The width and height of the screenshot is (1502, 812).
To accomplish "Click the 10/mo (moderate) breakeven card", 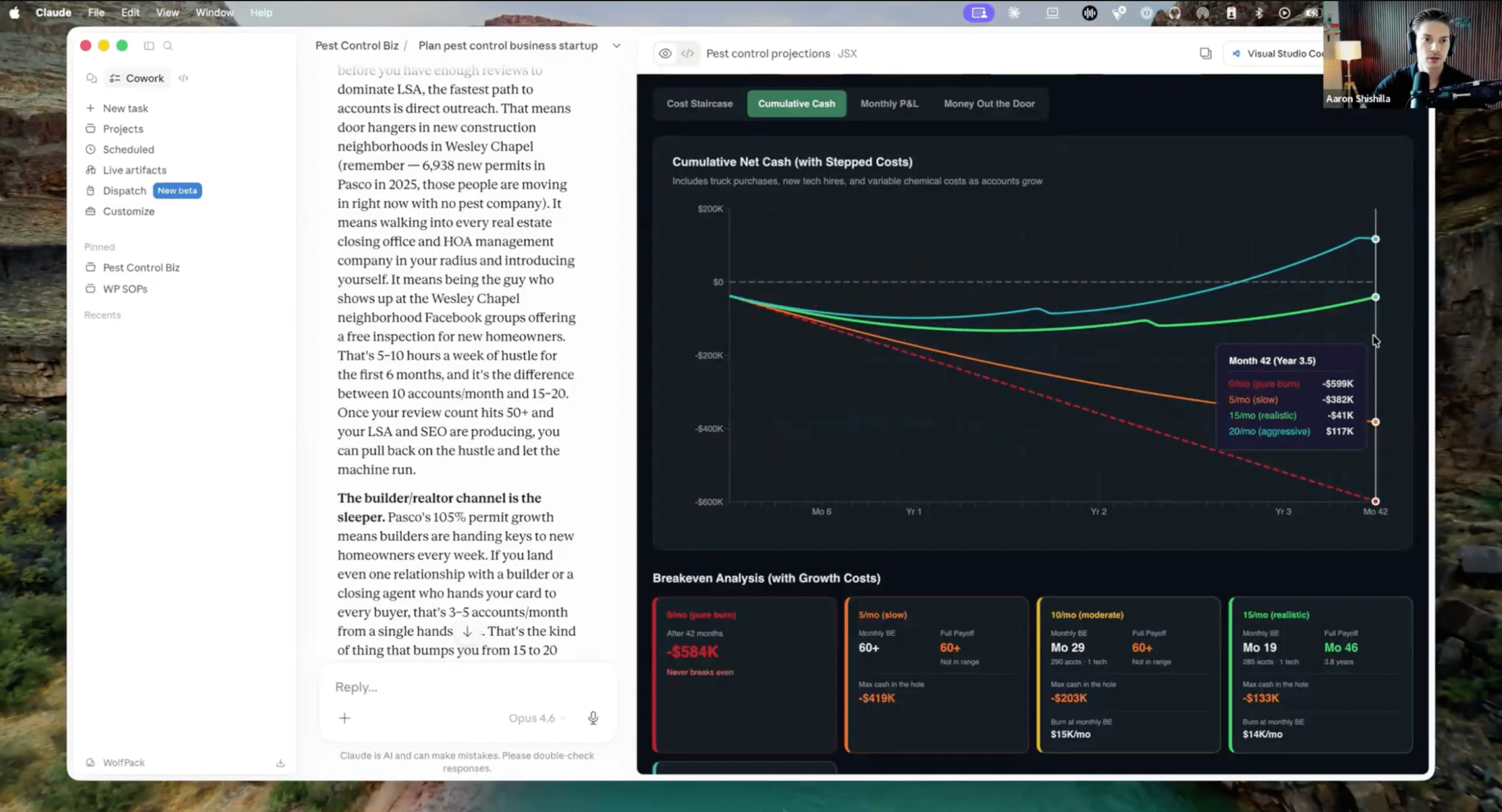I will pos(1128,675).
